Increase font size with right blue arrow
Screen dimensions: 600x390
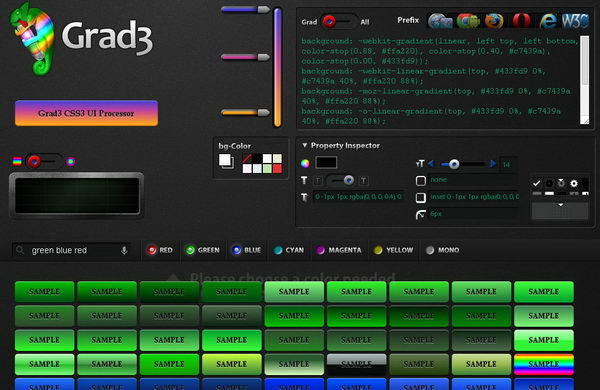(x=493, y=164)
